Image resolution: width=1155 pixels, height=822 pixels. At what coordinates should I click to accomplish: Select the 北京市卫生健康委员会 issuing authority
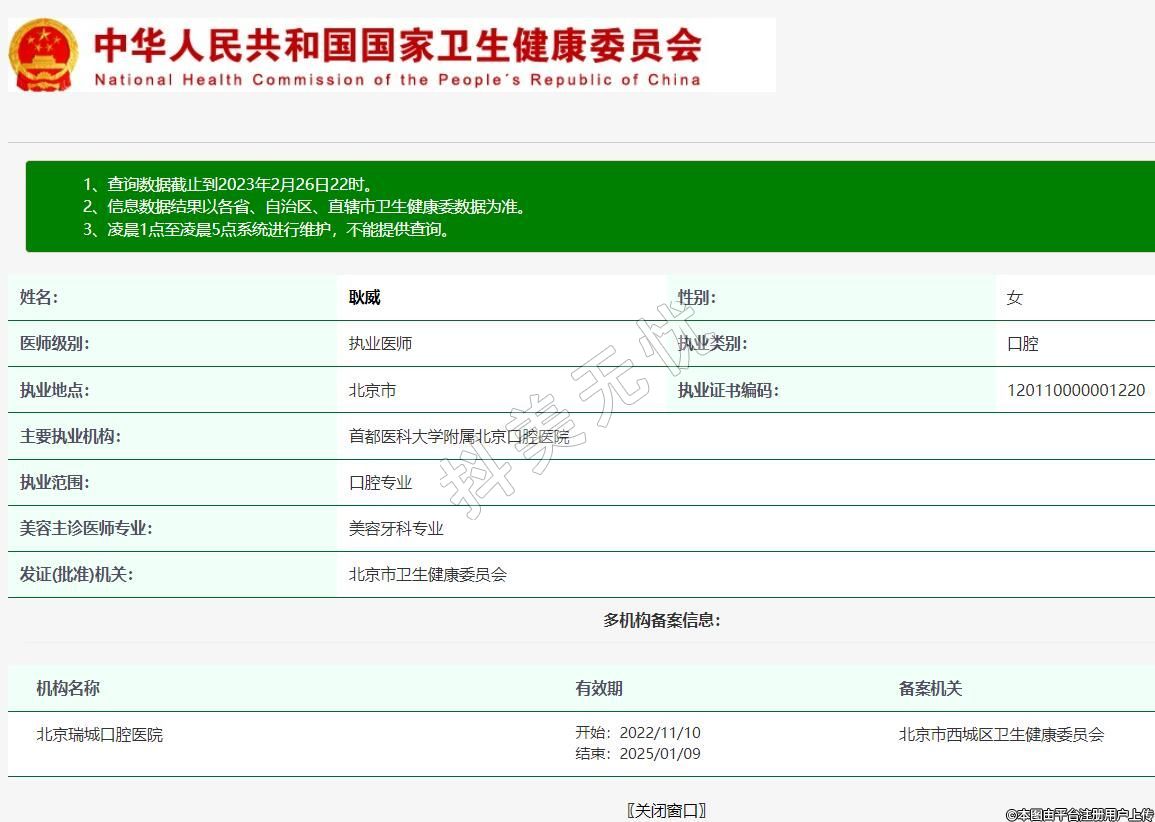427,574
